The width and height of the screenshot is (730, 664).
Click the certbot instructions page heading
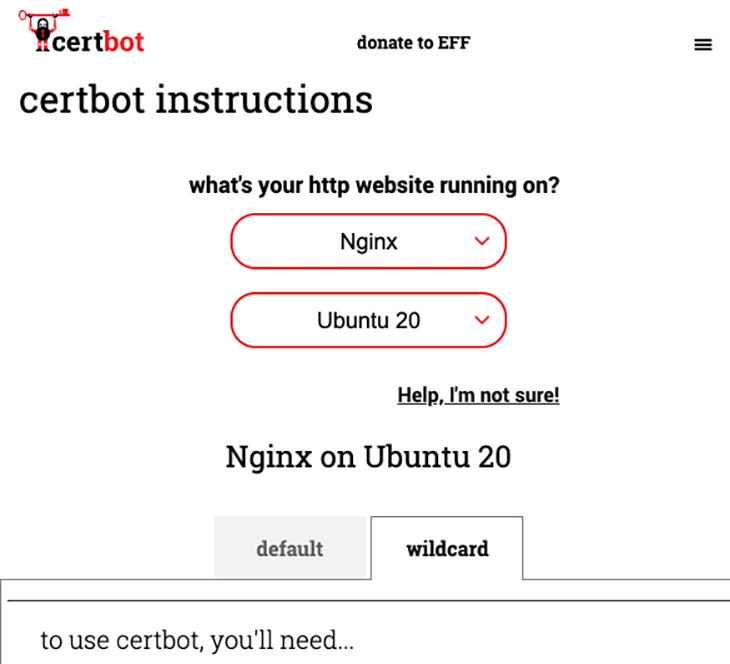pos(196,100)
